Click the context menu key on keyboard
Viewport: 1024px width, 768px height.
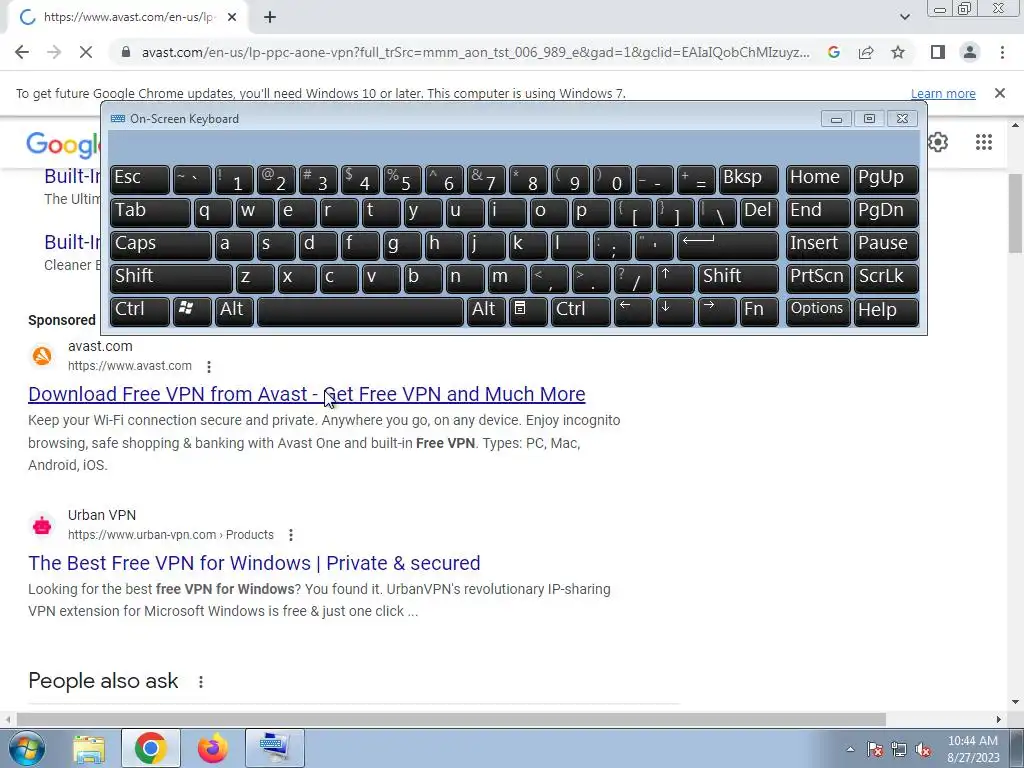[528, 311]
